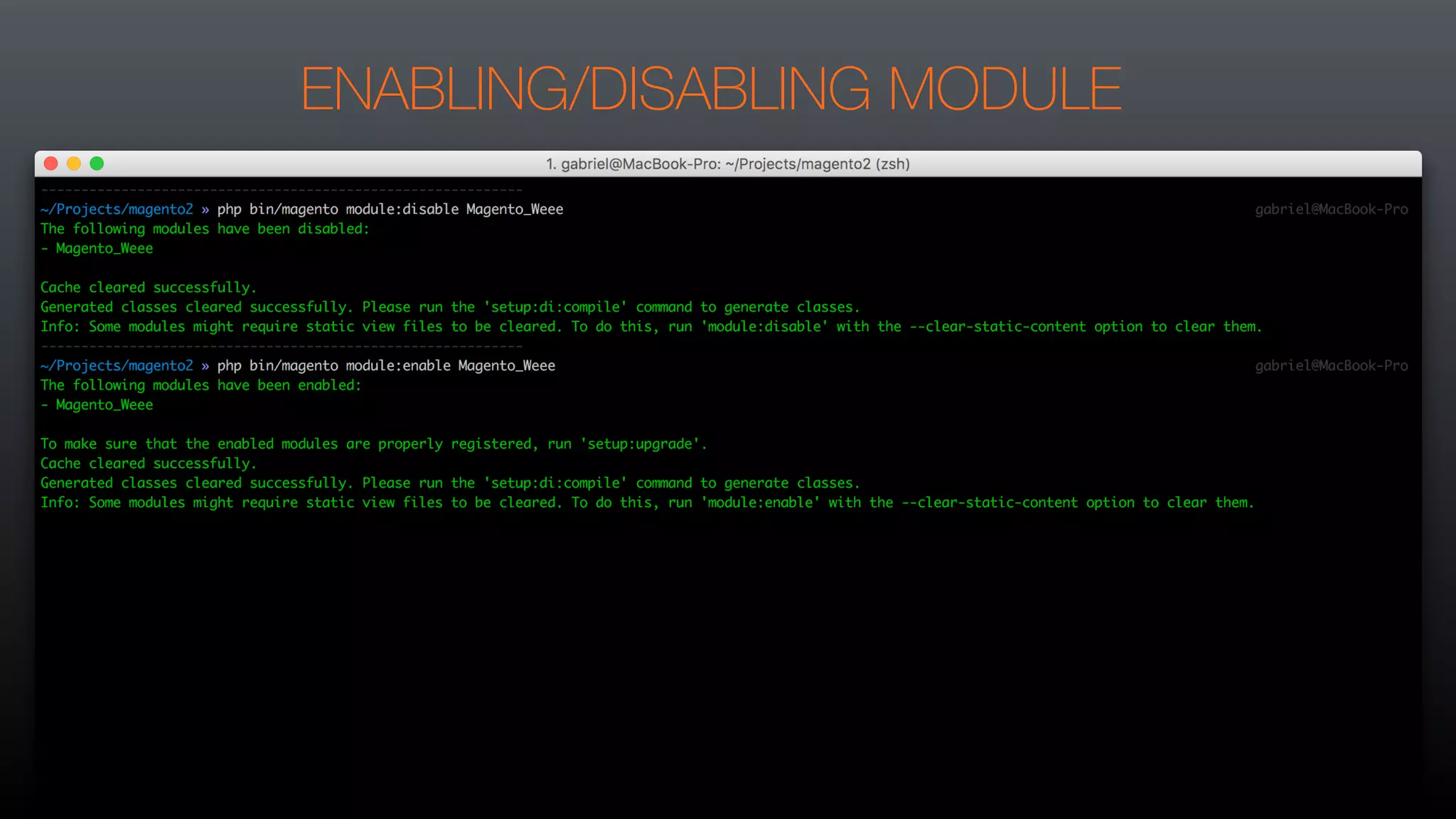Close the terminal window with red button

[50, 164]
